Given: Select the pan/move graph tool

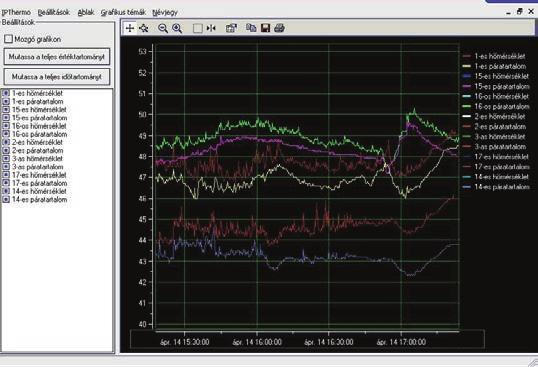Looking at the screenshot, I should [x=144, y=28].
